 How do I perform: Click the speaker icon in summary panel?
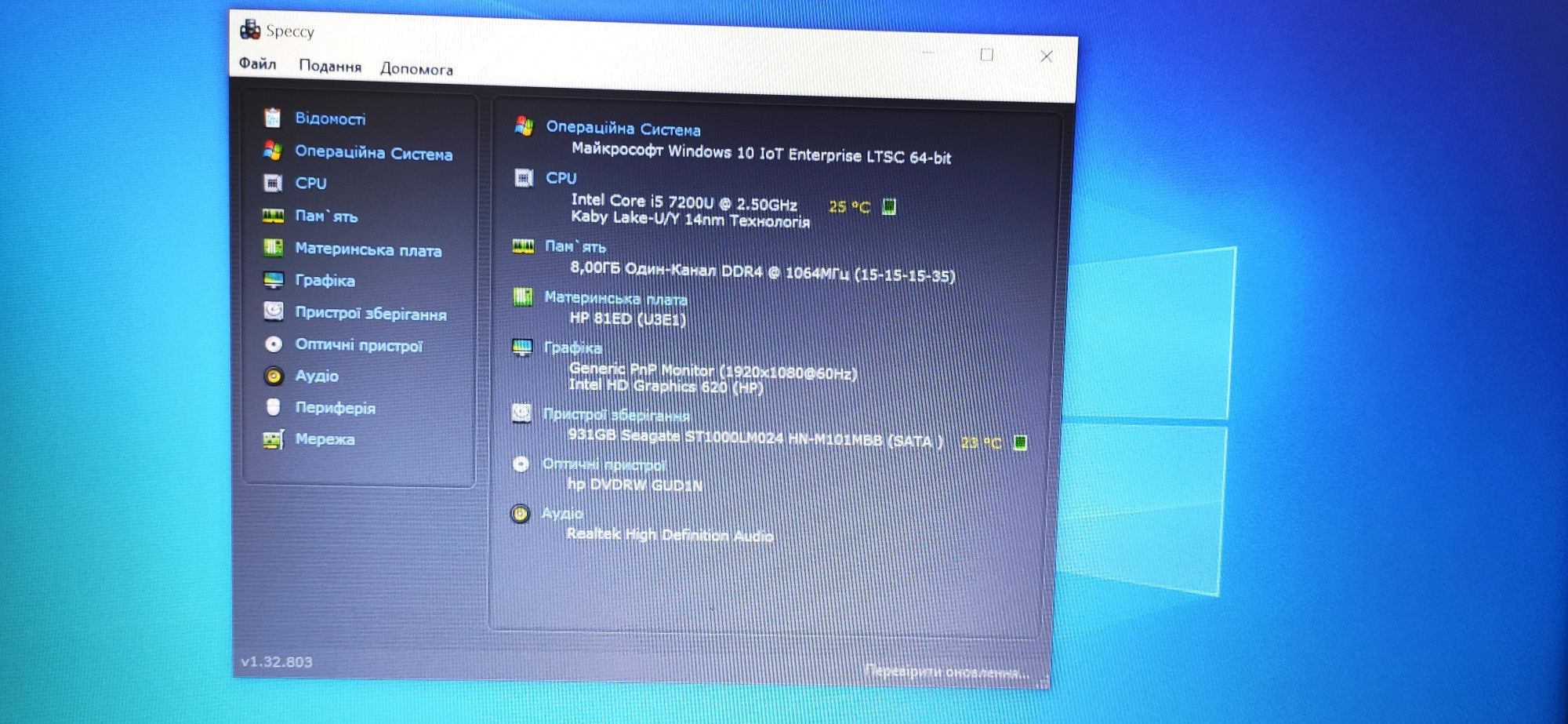(x=521, y=514)
